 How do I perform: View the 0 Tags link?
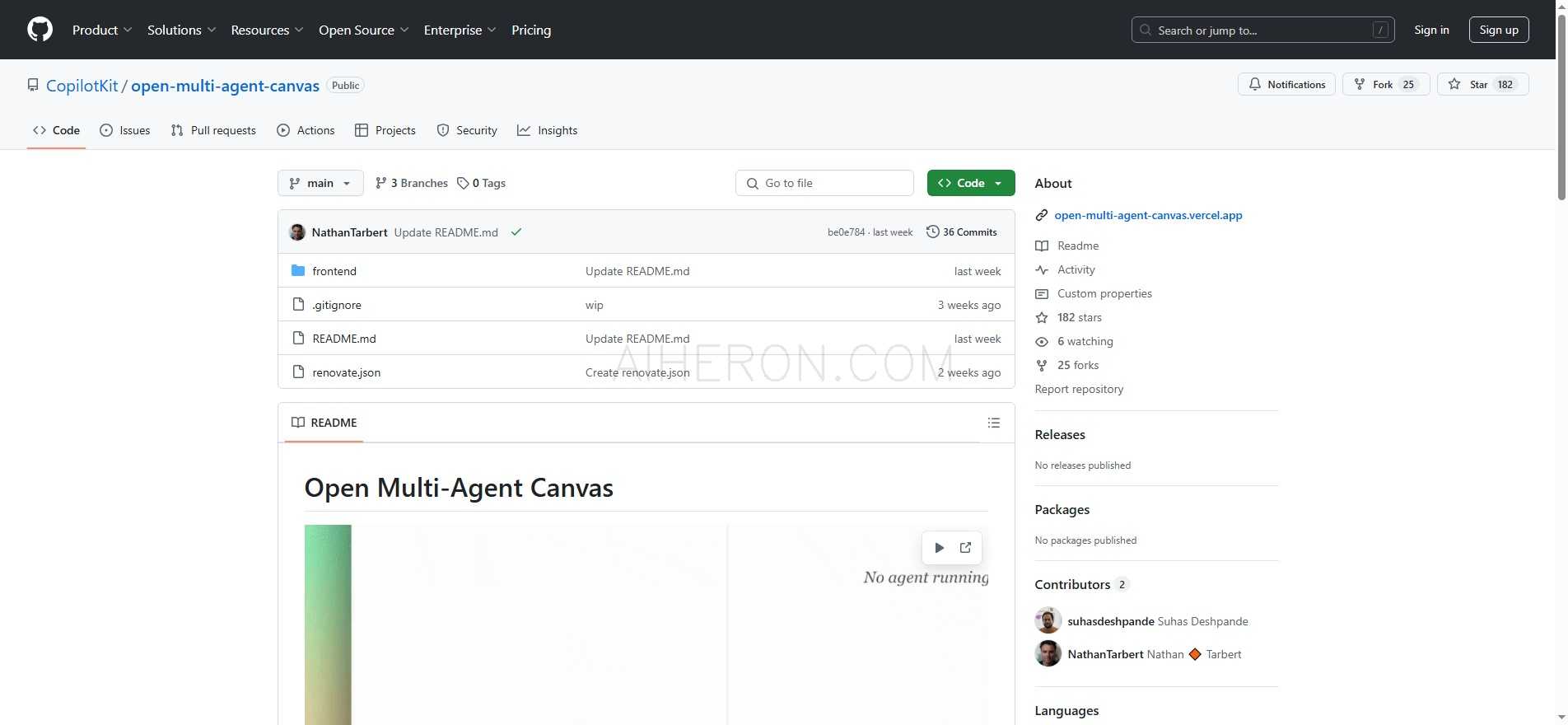(x=482, y=183)
